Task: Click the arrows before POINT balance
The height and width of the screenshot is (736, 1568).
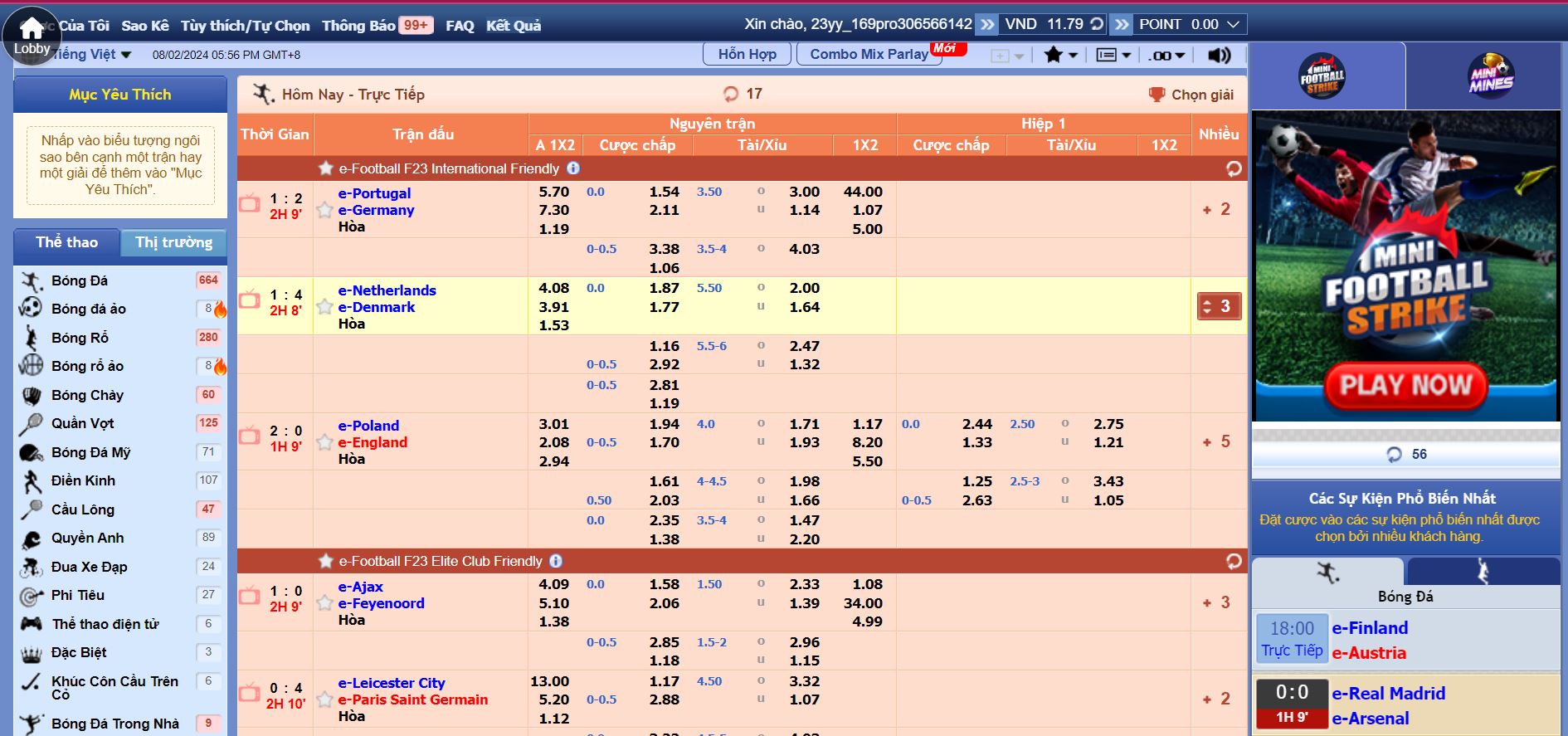Action: 1122,24
